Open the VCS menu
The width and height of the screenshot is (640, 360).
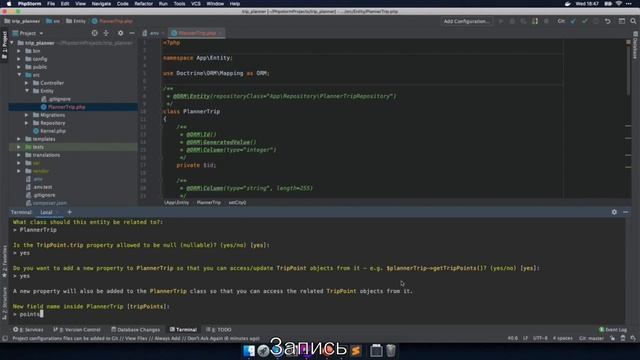click(196, 4)
